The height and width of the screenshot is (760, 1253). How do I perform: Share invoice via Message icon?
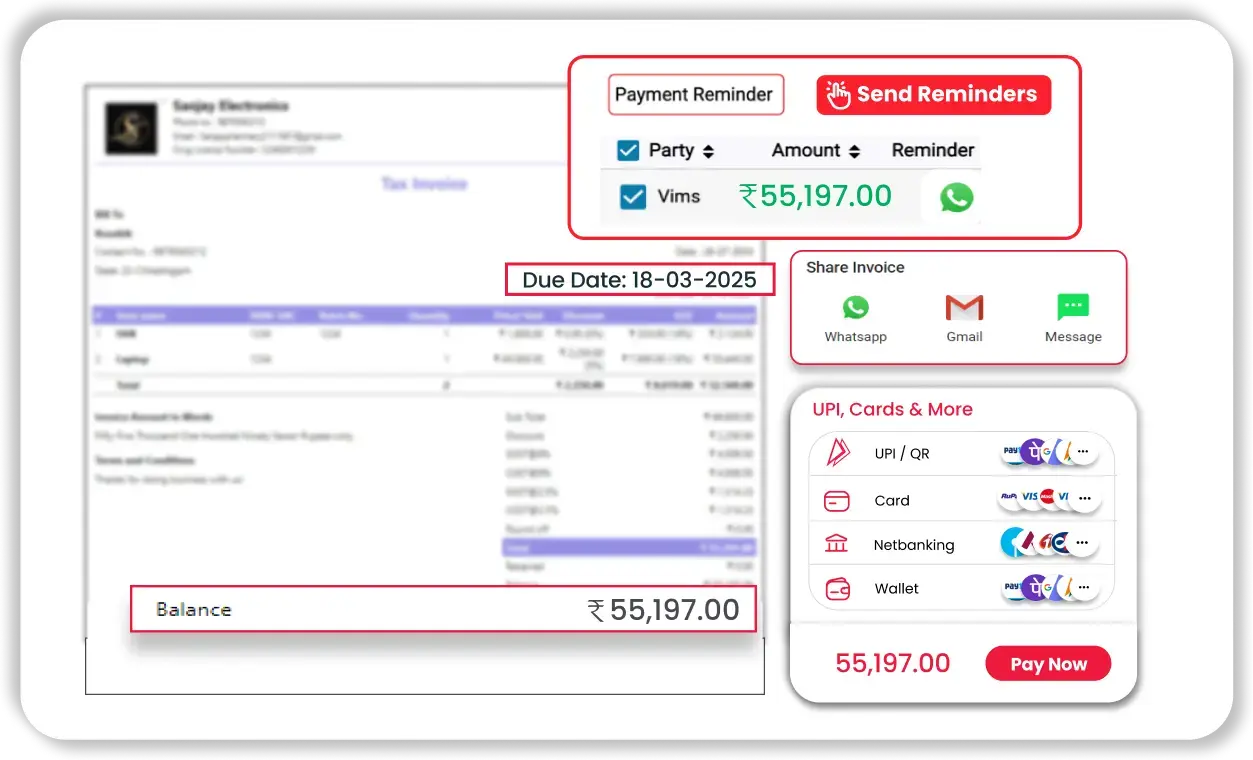coord(1072,307)
